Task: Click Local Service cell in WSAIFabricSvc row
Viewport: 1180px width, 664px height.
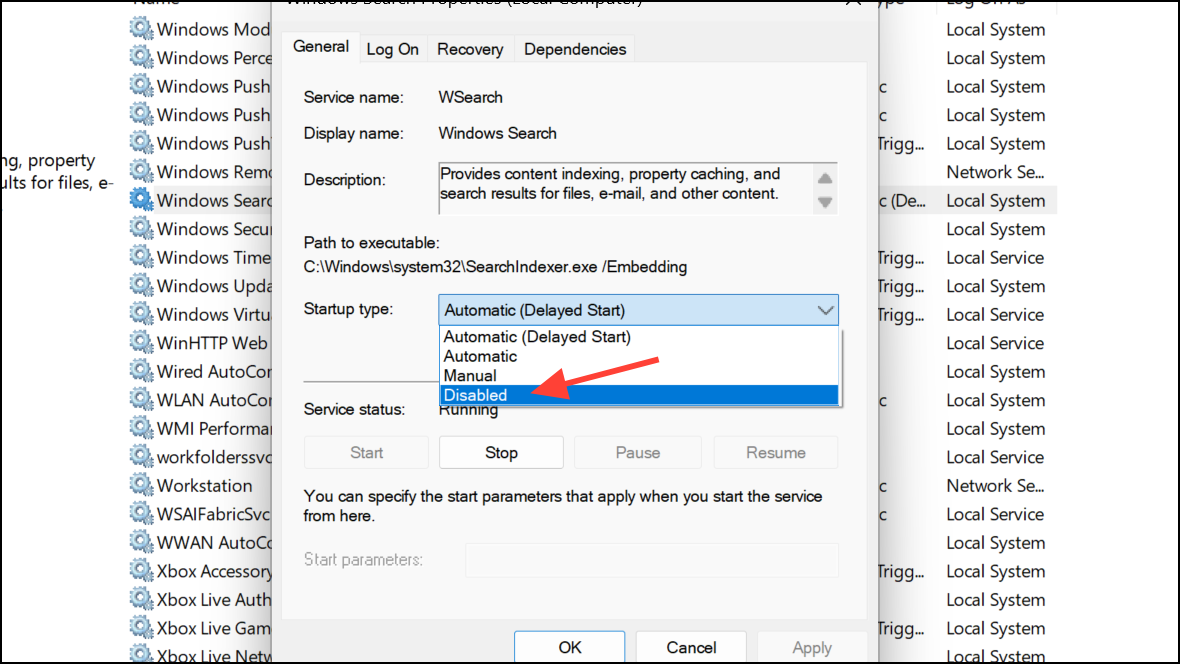Action: click(995, 514)
